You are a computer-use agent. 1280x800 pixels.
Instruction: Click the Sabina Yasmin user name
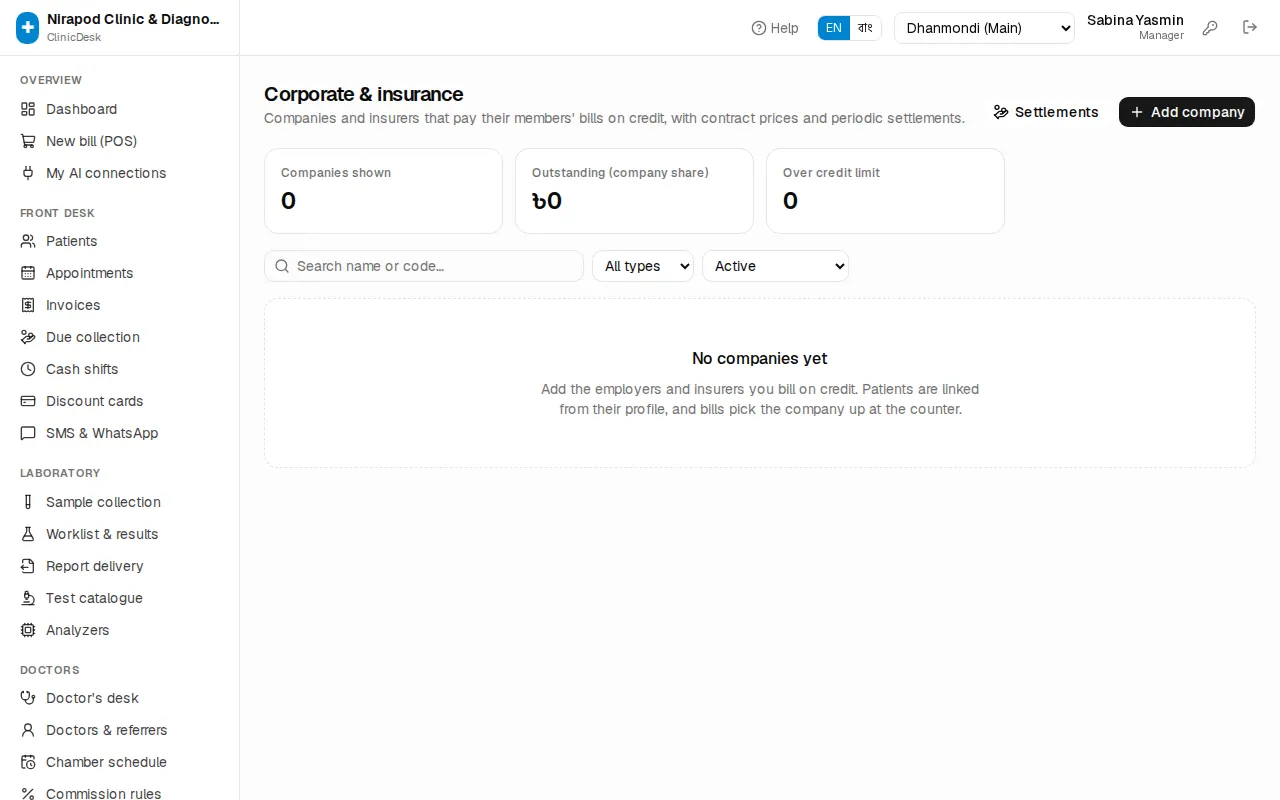click(1135, 20)
